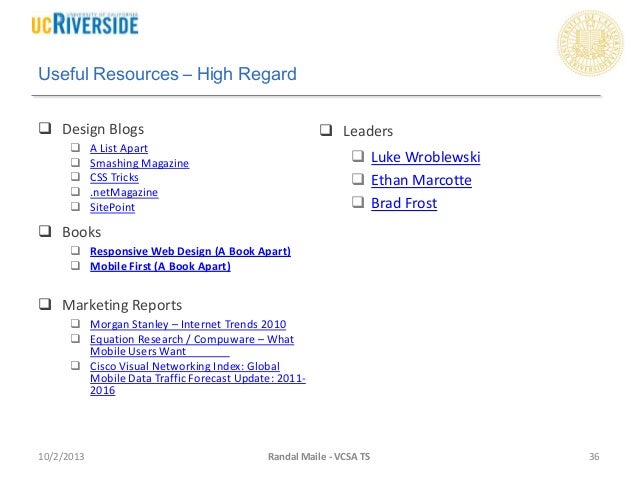Open Equation Research / Compuware report link
Image resolution: width=638 pixels, height=479 pixels.
[x=192, y=345]
